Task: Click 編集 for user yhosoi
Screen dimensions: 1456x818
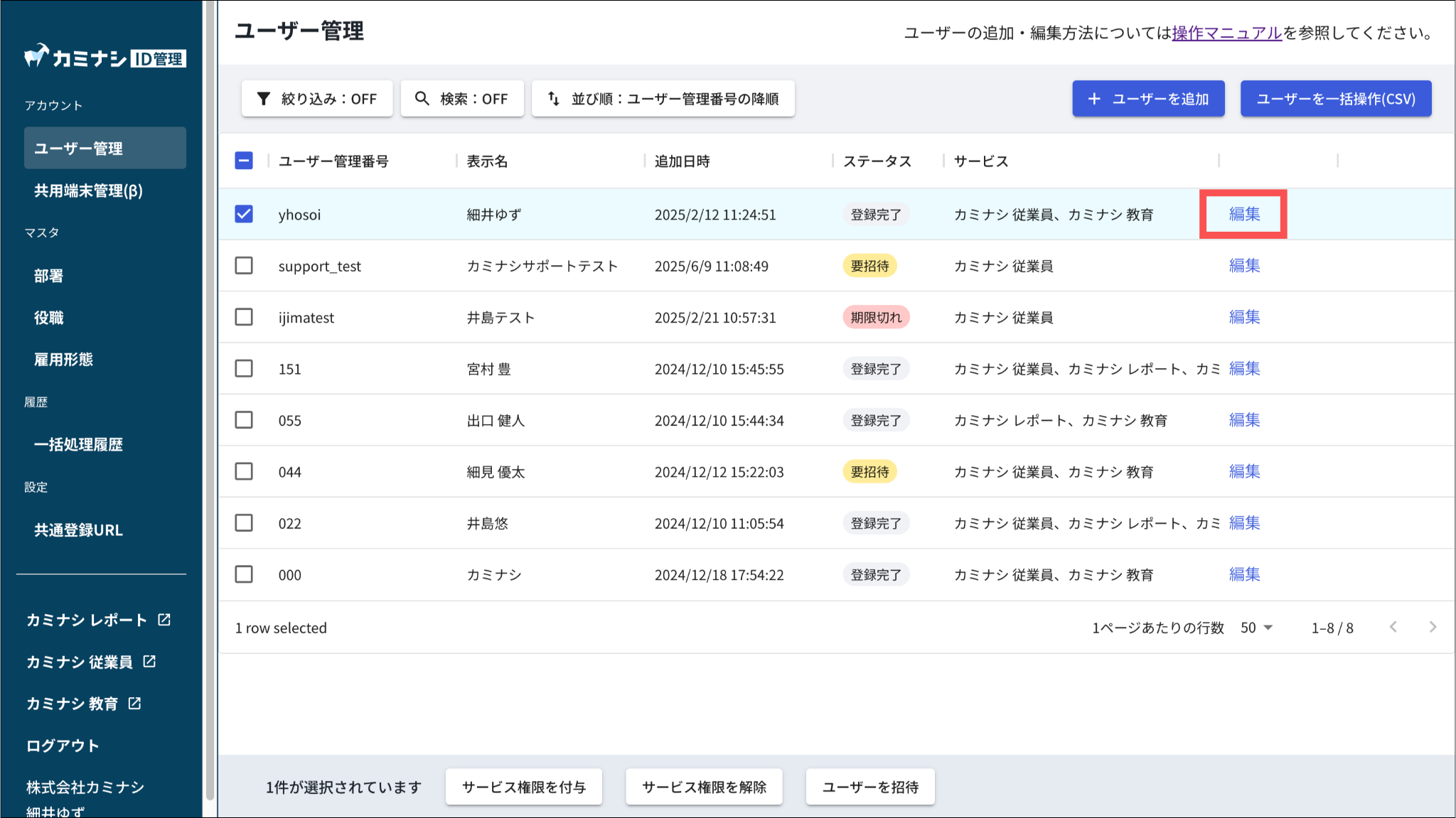Action: tap(1244, 214)
